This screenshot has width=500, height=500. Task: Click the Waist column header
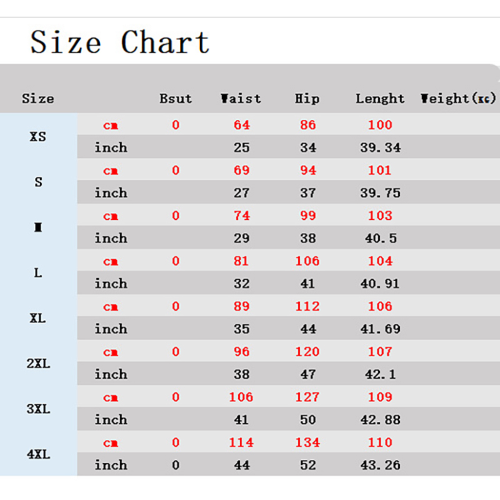tap(241, 99)
